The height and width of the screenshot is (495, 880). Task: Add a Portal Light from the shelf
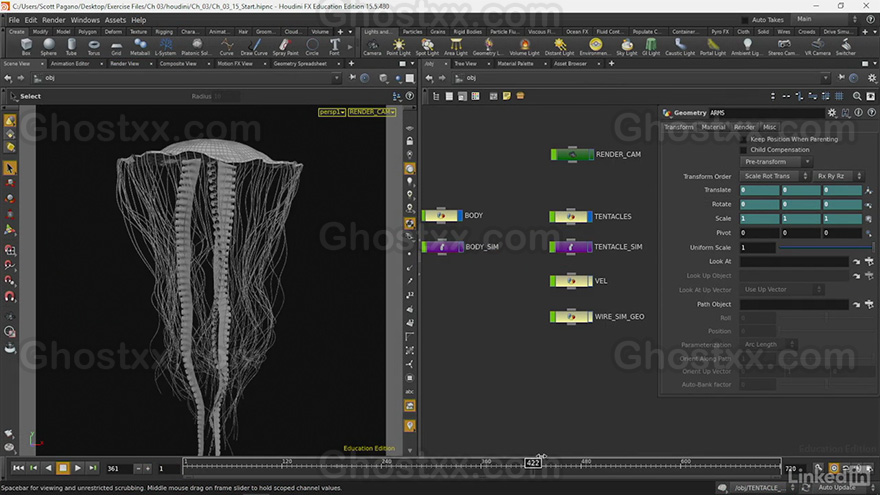[713, 47]
